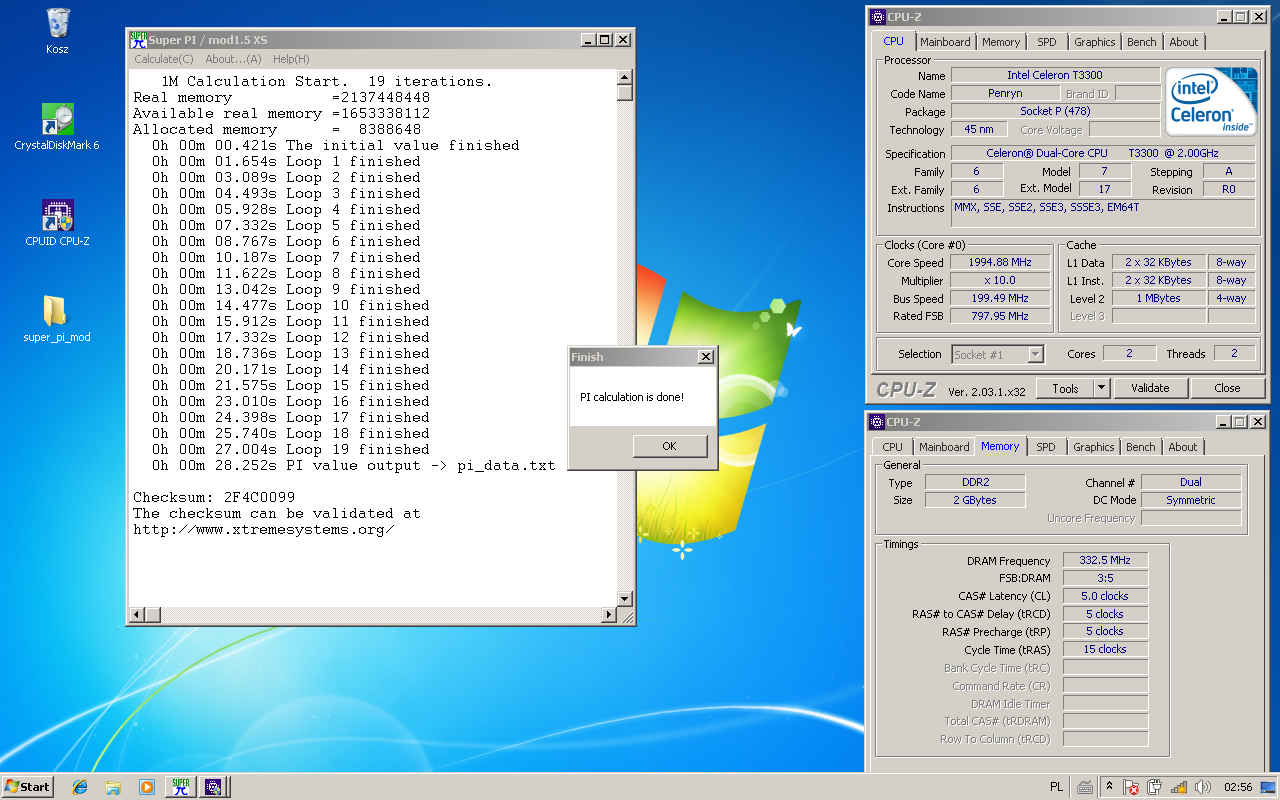Viewport: 1280px width, 800px height.
Task: Click the Validate button
Action: (x=1150, y=388)
